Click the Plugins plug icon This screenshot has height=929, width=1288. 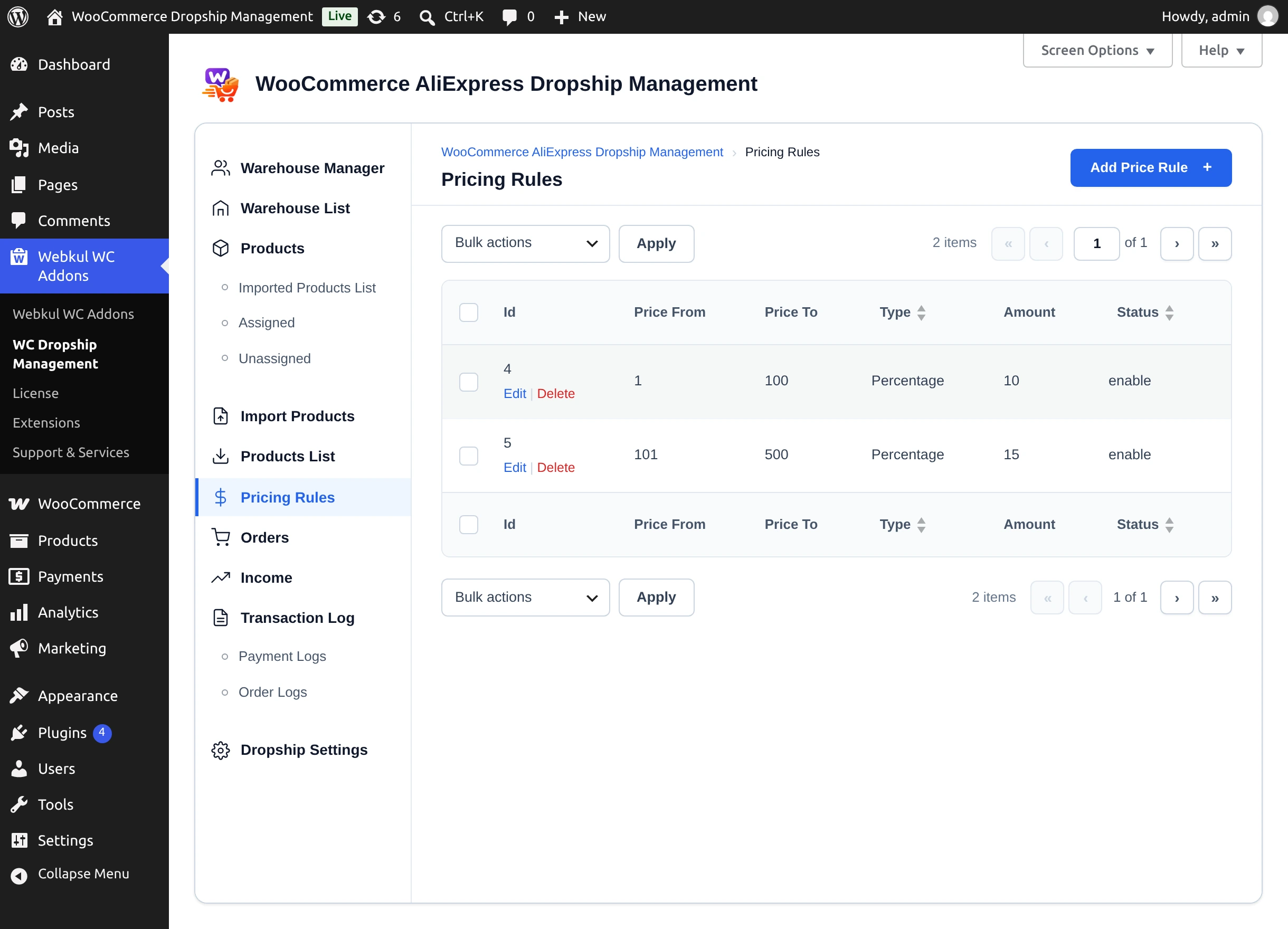tap(20, 733)
